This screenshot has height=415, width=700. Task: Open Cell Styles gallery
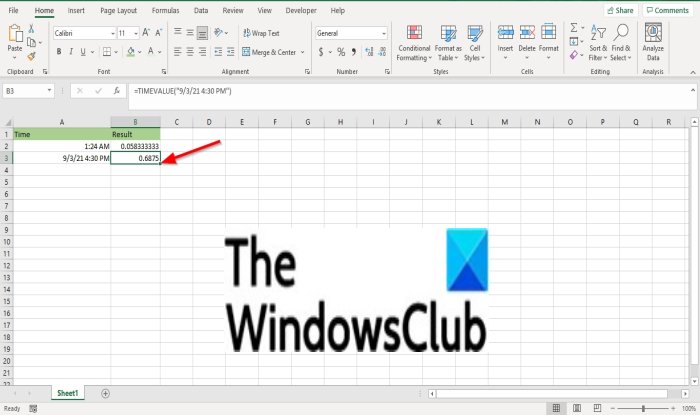475,43
